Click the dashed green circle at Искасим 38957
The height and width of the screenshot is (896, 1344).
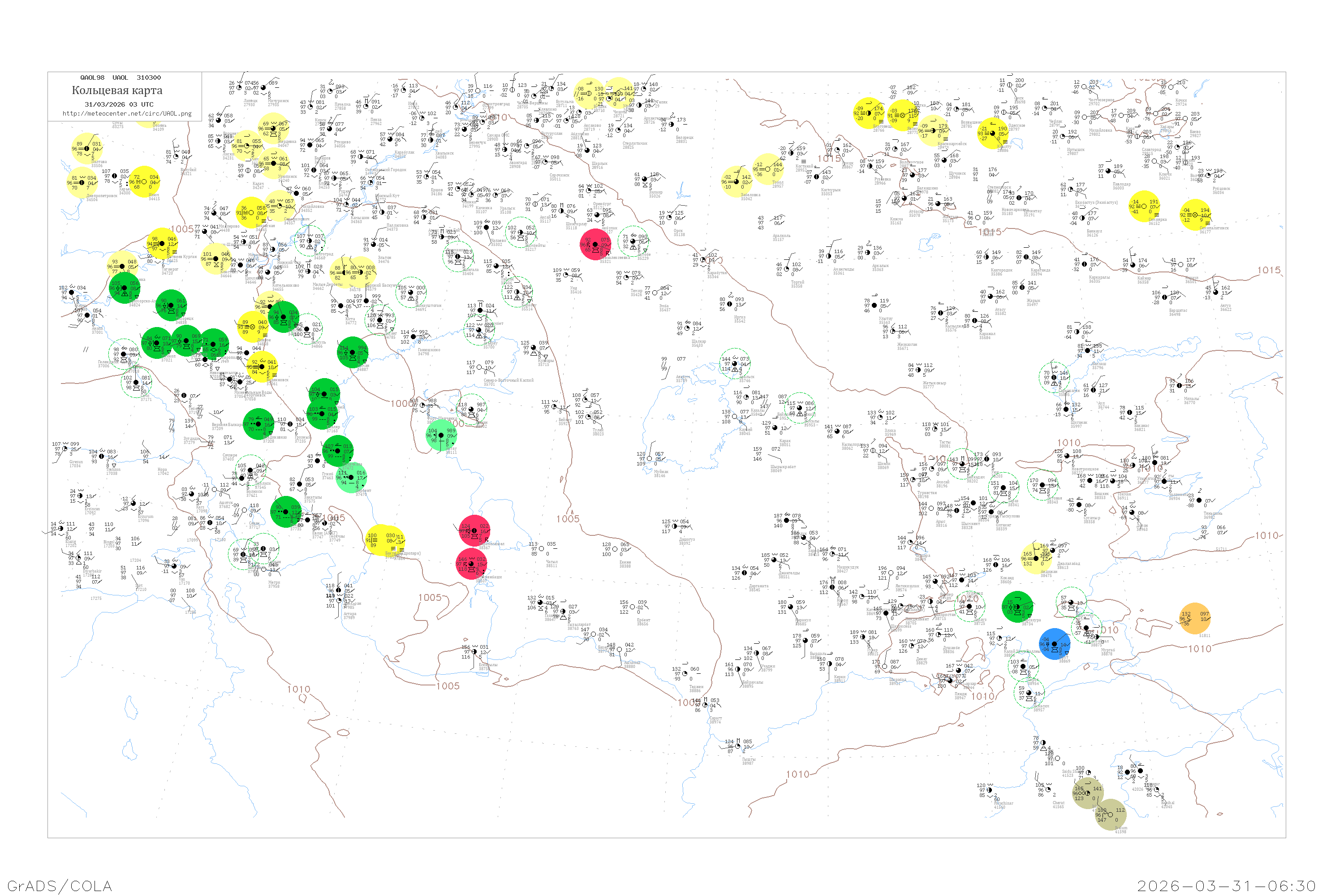1029,693
